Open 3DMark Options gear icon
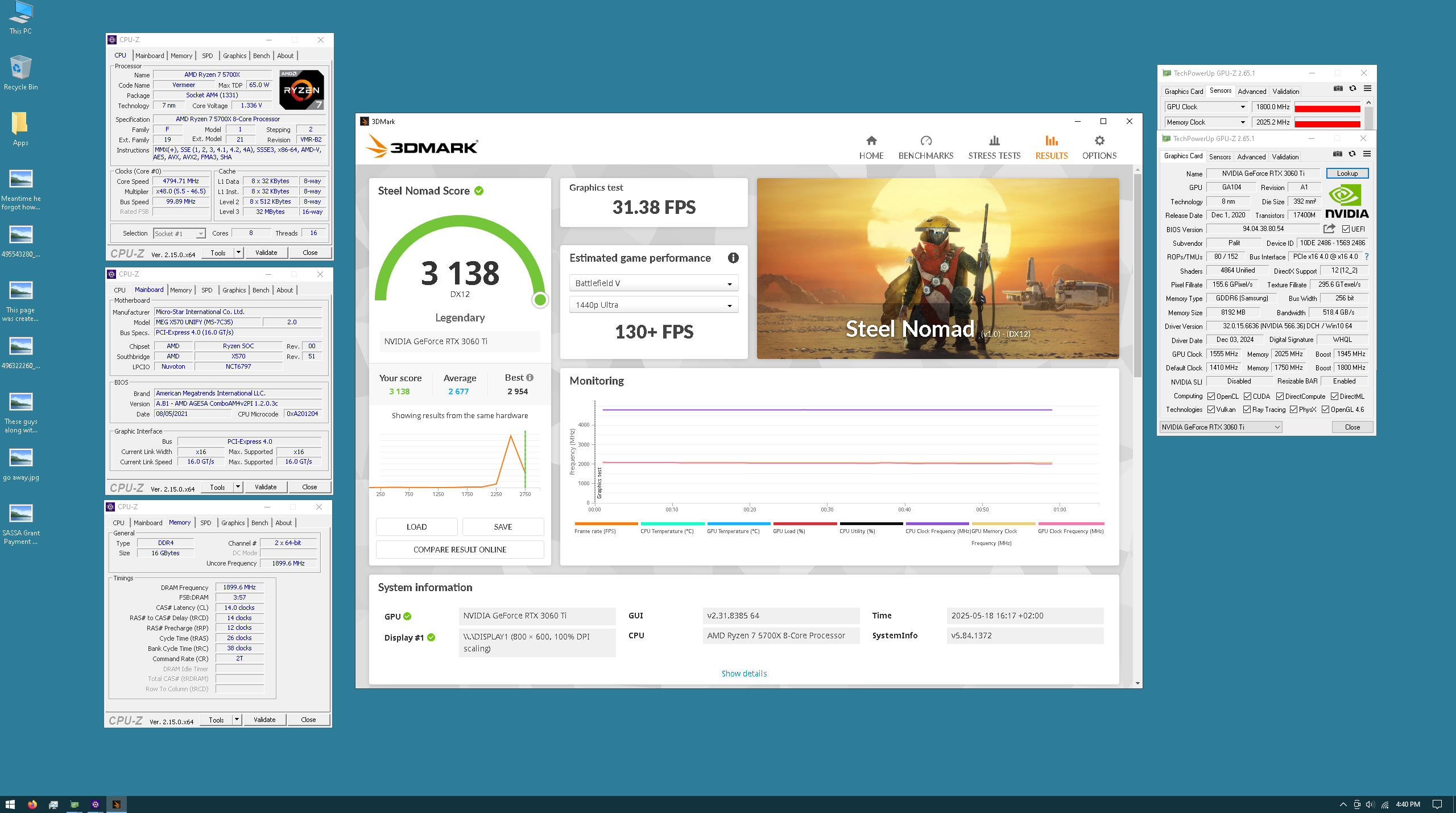1456x813 pixels. [x=1099, y=141]
